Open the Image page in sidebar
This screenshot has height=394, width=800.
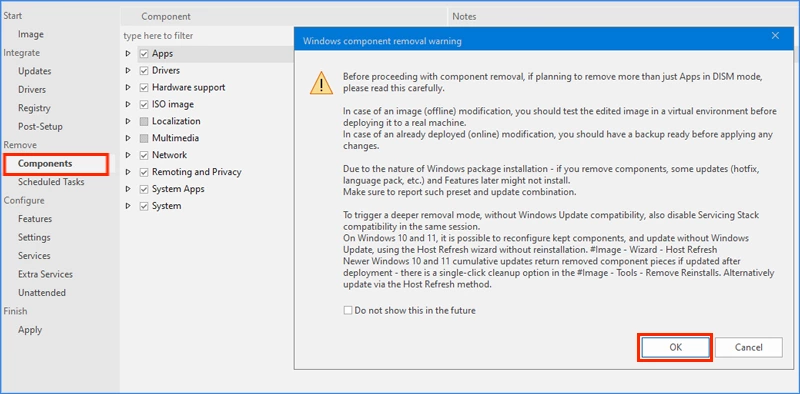click(x=31, y=34)
